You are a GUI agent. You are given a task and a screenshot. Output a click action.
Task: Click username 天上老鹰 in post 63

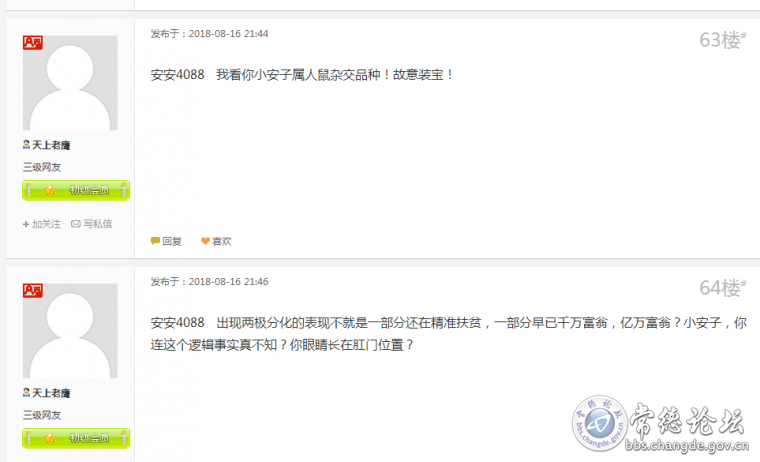tap(51, 145)
